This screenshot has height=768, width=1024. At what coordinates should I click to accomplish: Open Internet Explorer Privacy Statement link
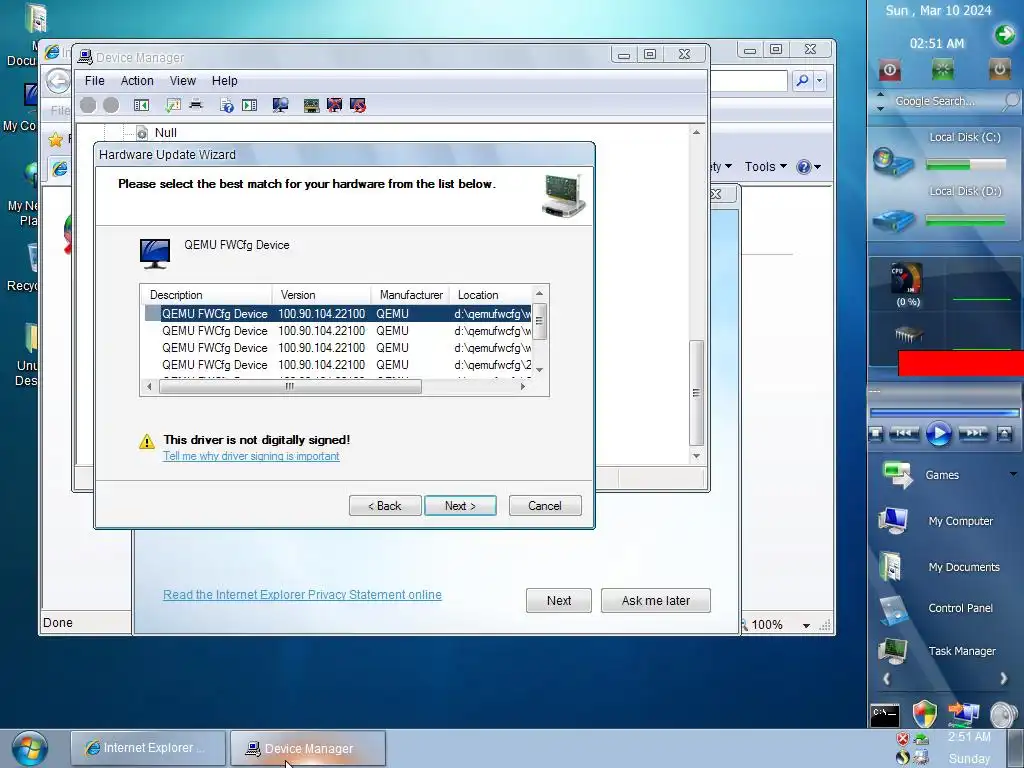(x=302, y=595)
